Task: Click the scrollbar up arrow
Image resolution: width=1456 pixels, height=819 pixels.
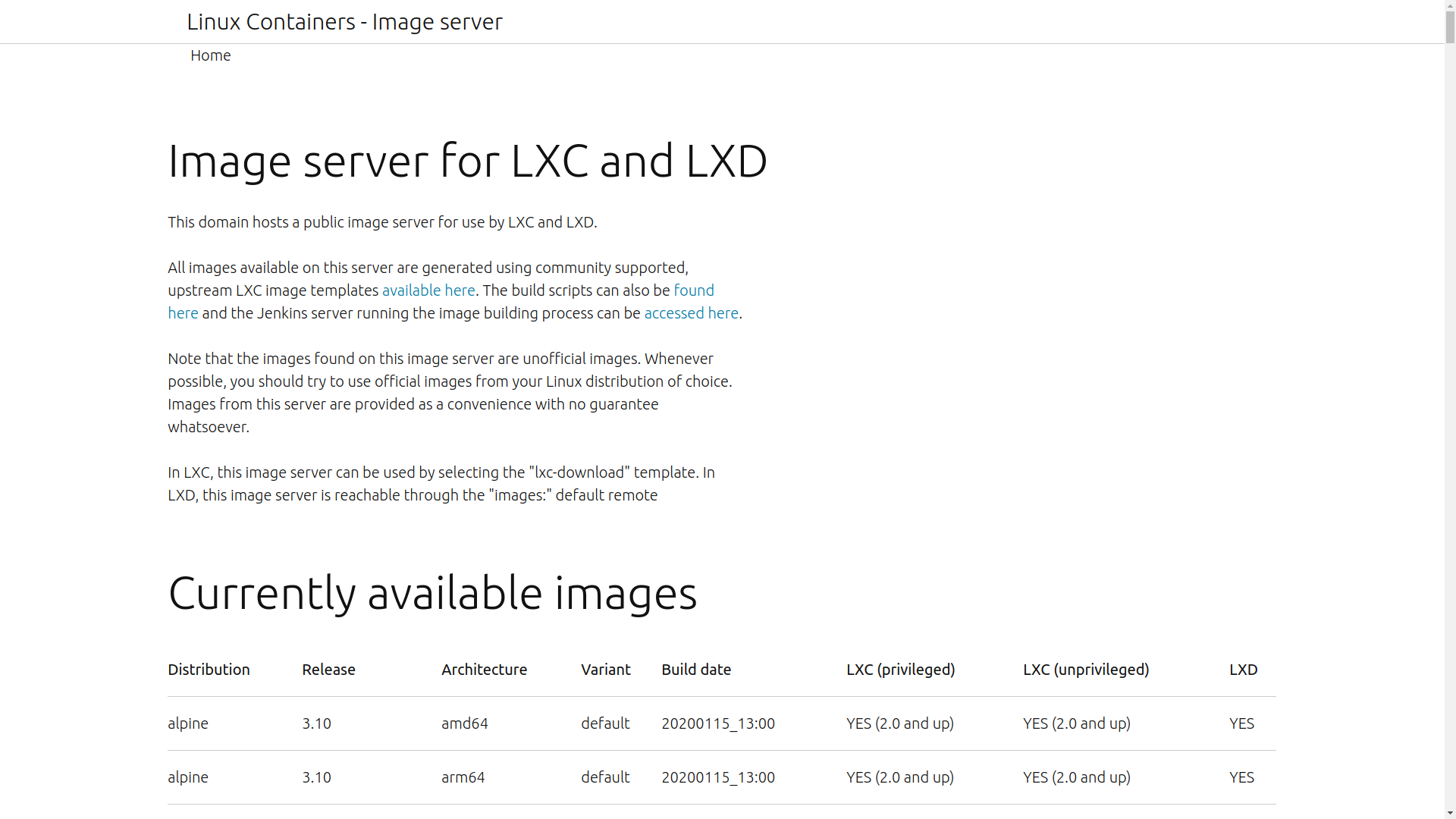Action: pyautogui.click(x=1450, y=5)
